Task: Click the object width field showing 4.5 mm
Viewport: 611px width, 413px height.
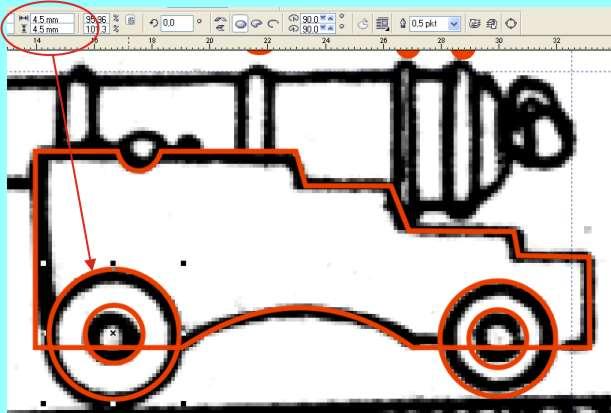Action: (50, 18)
